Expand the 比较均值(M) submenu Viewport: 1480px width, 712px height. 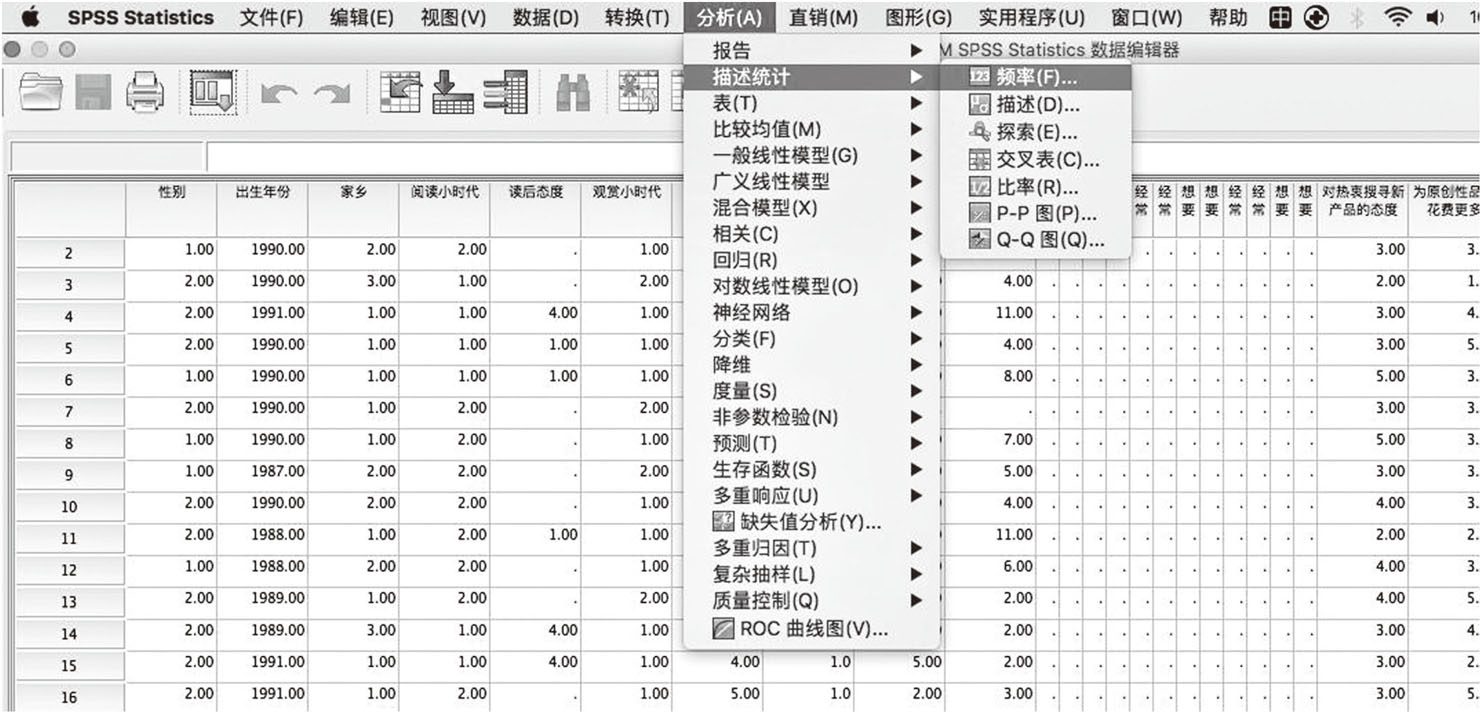(x=811, y=129)
